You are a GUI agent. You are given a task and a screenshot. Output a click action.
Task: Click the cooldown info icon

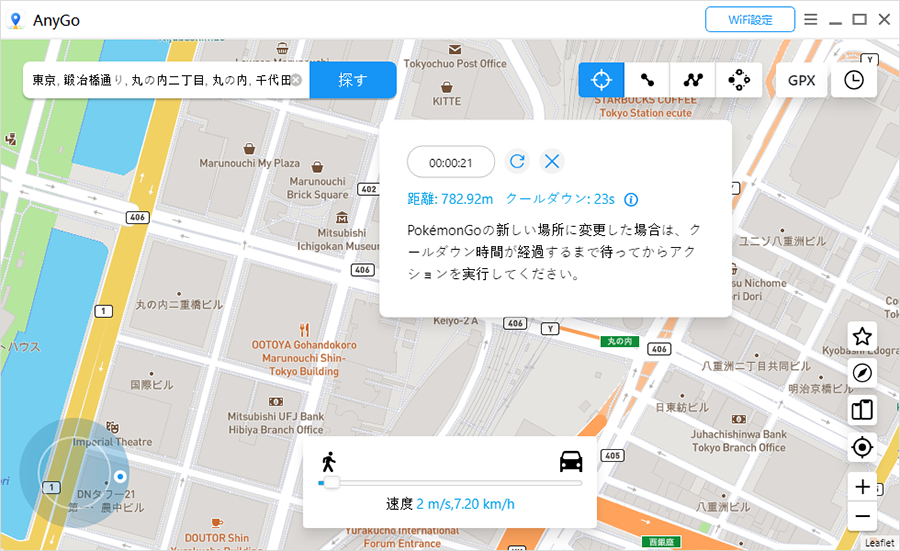[631, 199]
